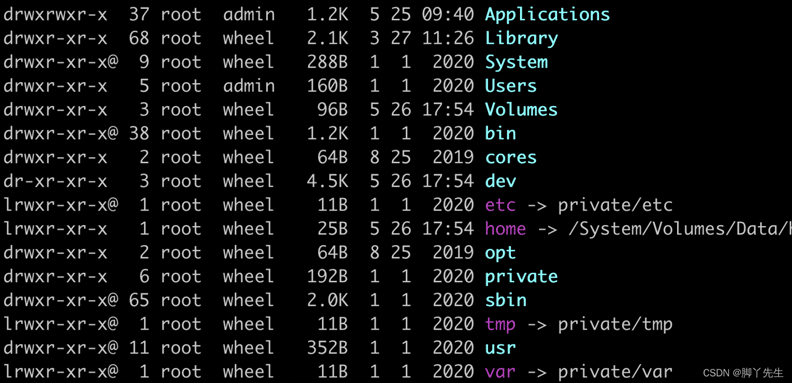Click the etc symlink name
792x383 pixels.
[501, 205]
